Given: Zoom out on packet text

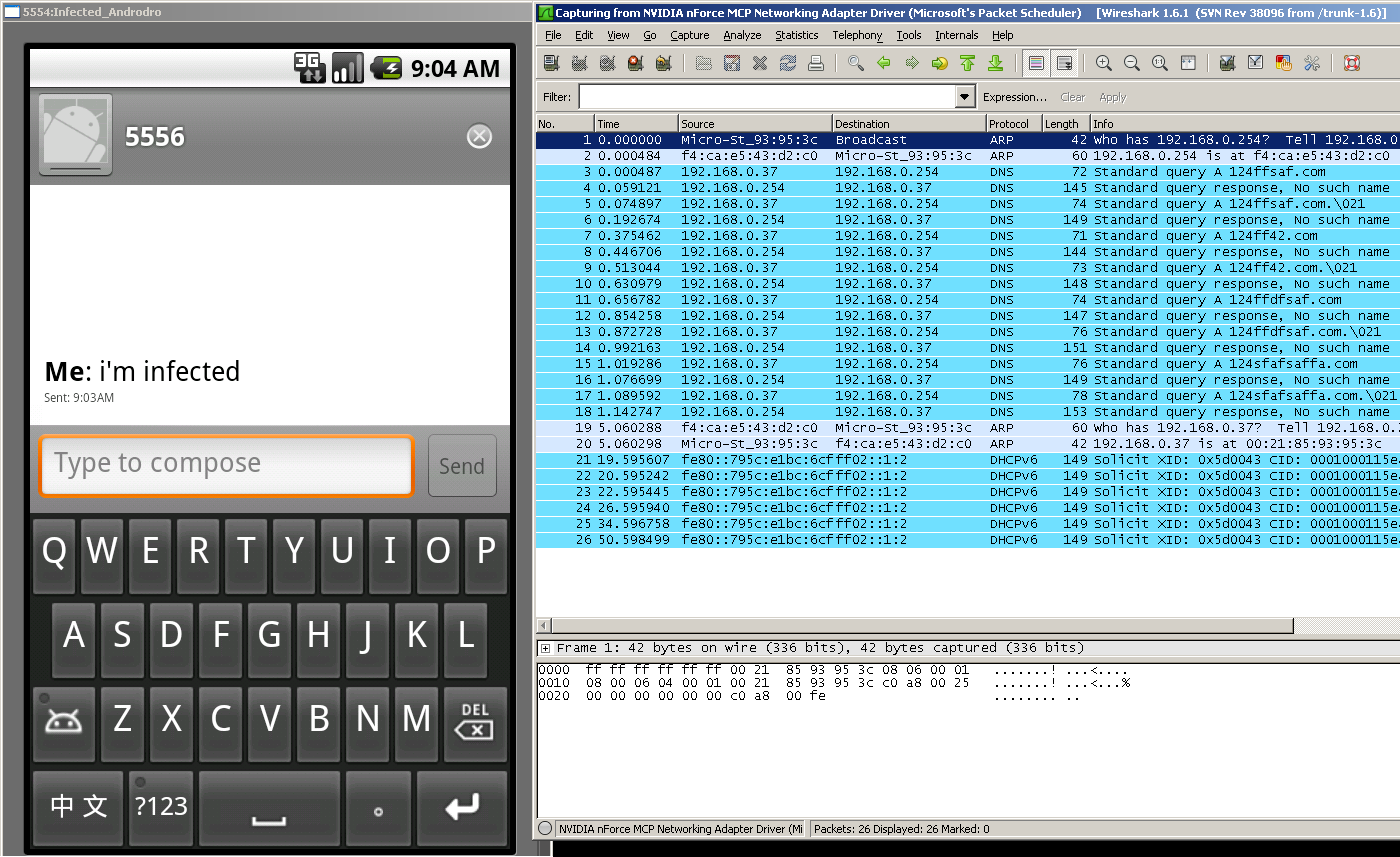Looking at the screenshot, I should pyautogui.click(x=1132, y=63).
